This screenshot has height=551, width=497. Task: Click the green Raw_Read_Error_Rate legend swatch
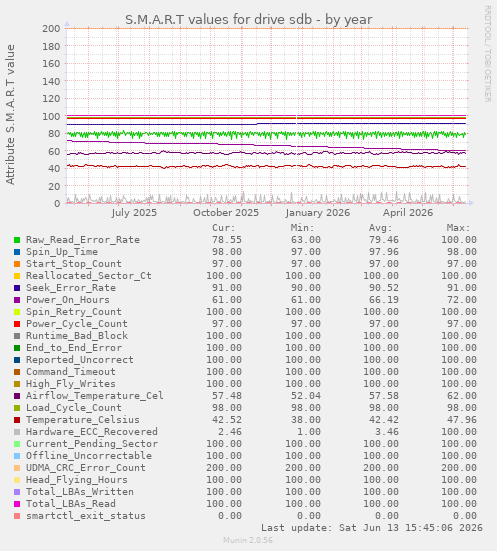pos(17,240)
